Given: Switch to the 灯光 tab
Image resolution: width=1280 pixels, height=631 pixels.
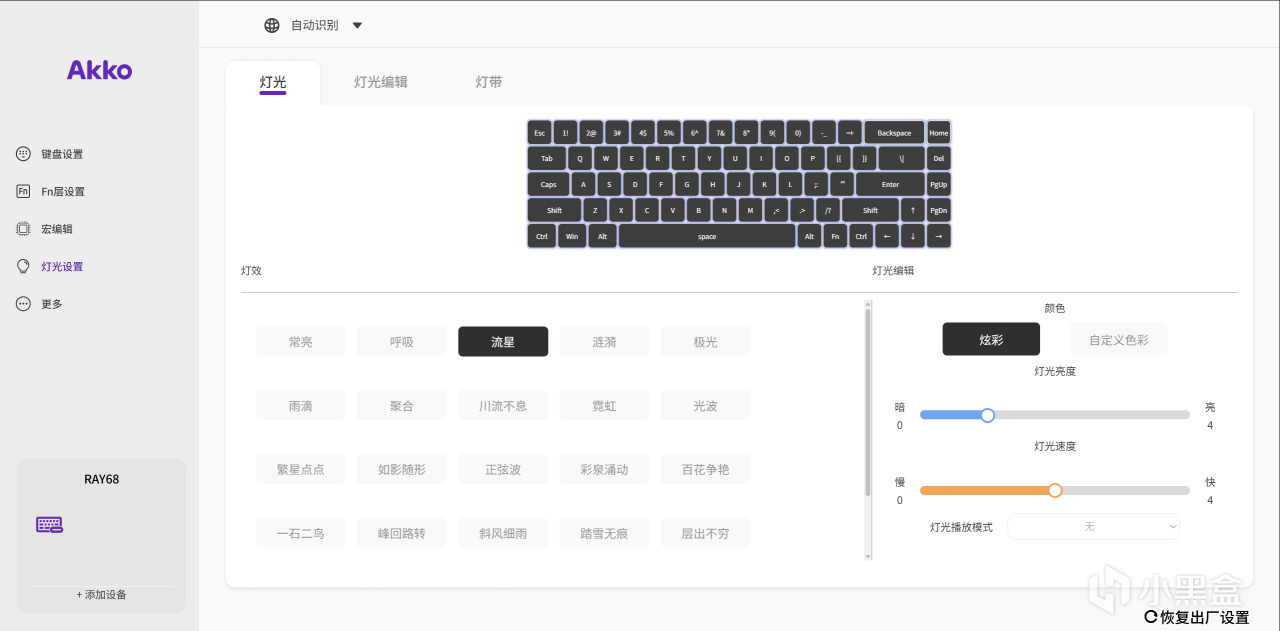Looking at the screenshot, I should tap(273, 83).
